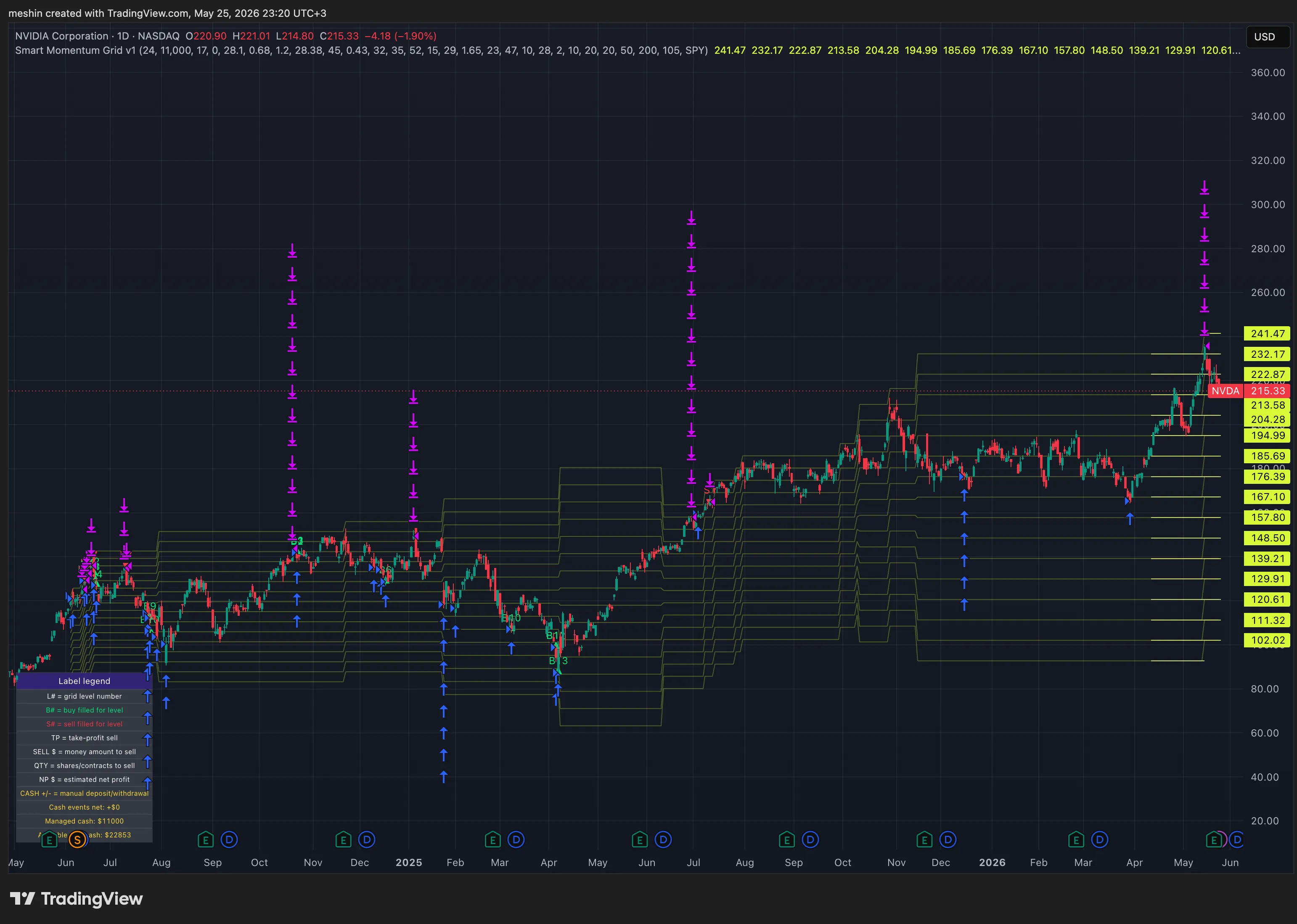The height and width of the screenshot is (924, 1297).
Task: Click the earnings E marker near June 2024
Action: pos(50,839)
